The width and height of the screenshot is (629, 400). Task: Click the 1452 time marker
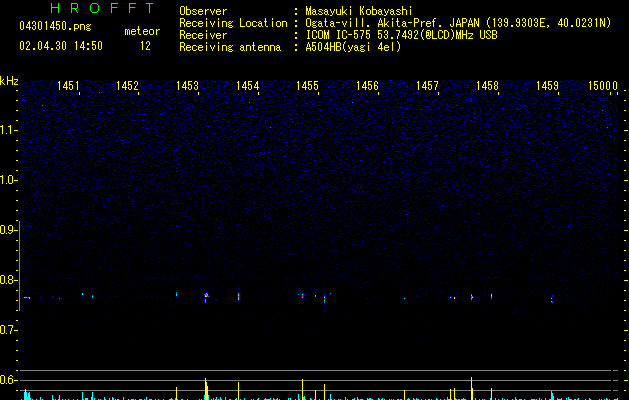[x=127, y=86]
